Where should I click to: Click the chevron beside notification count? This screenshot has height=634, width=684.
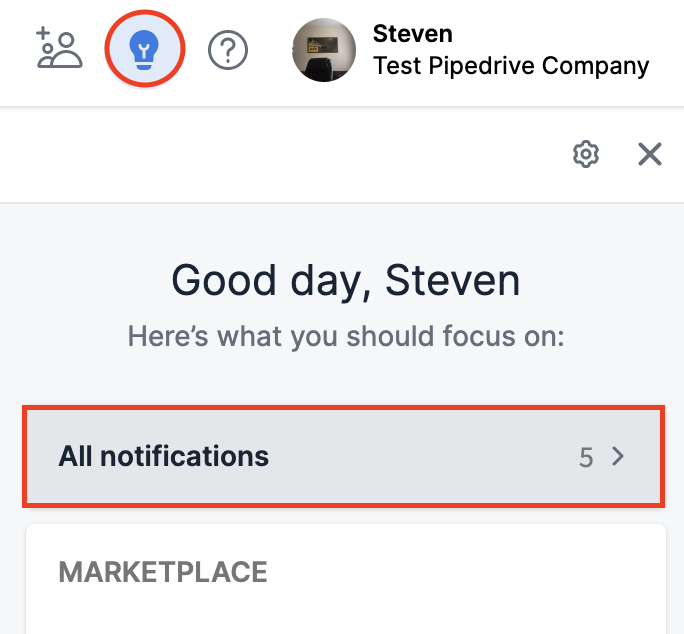click(618, 457)
